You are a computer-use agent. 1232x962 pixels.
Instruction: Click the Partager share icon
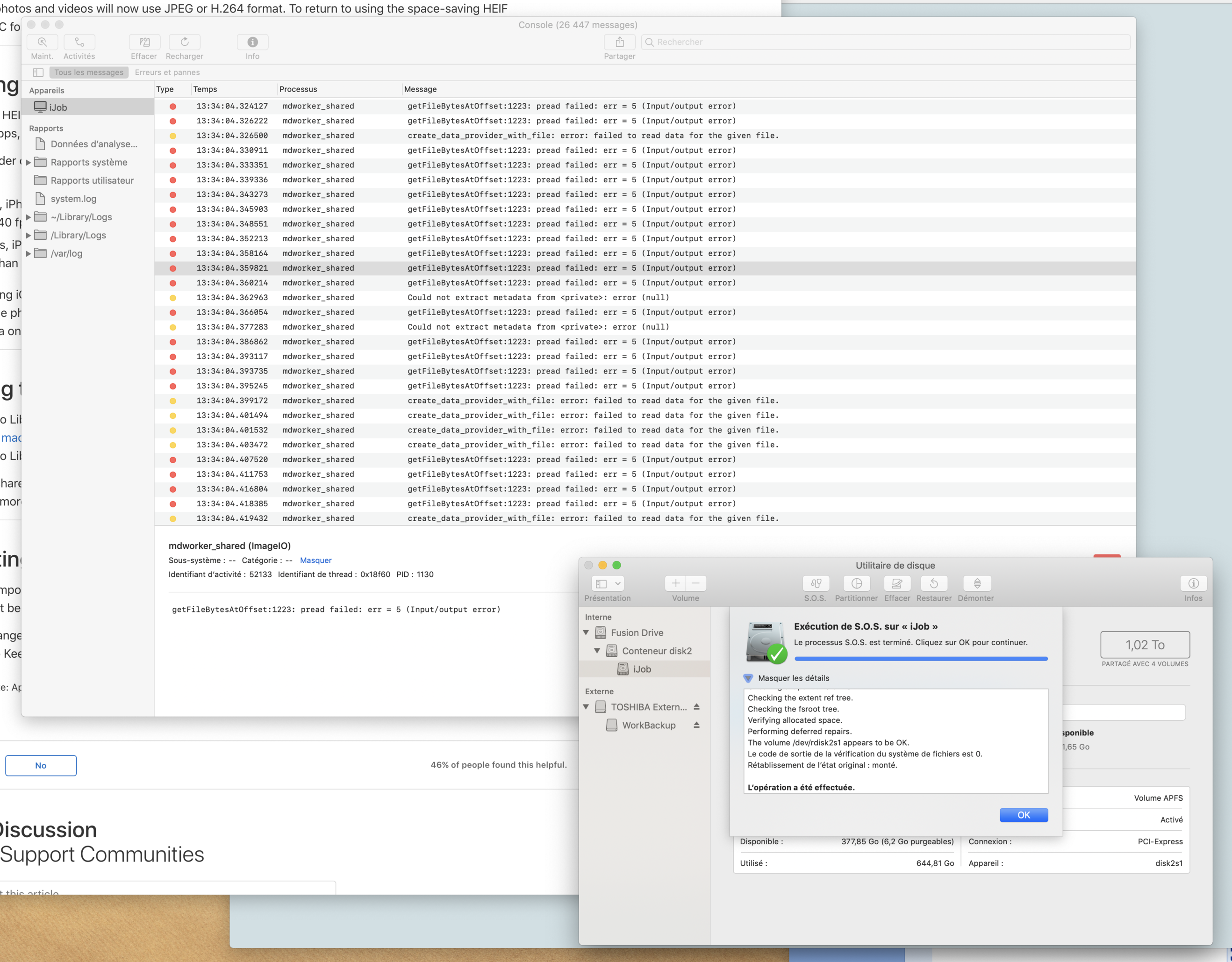coord(619,43)
